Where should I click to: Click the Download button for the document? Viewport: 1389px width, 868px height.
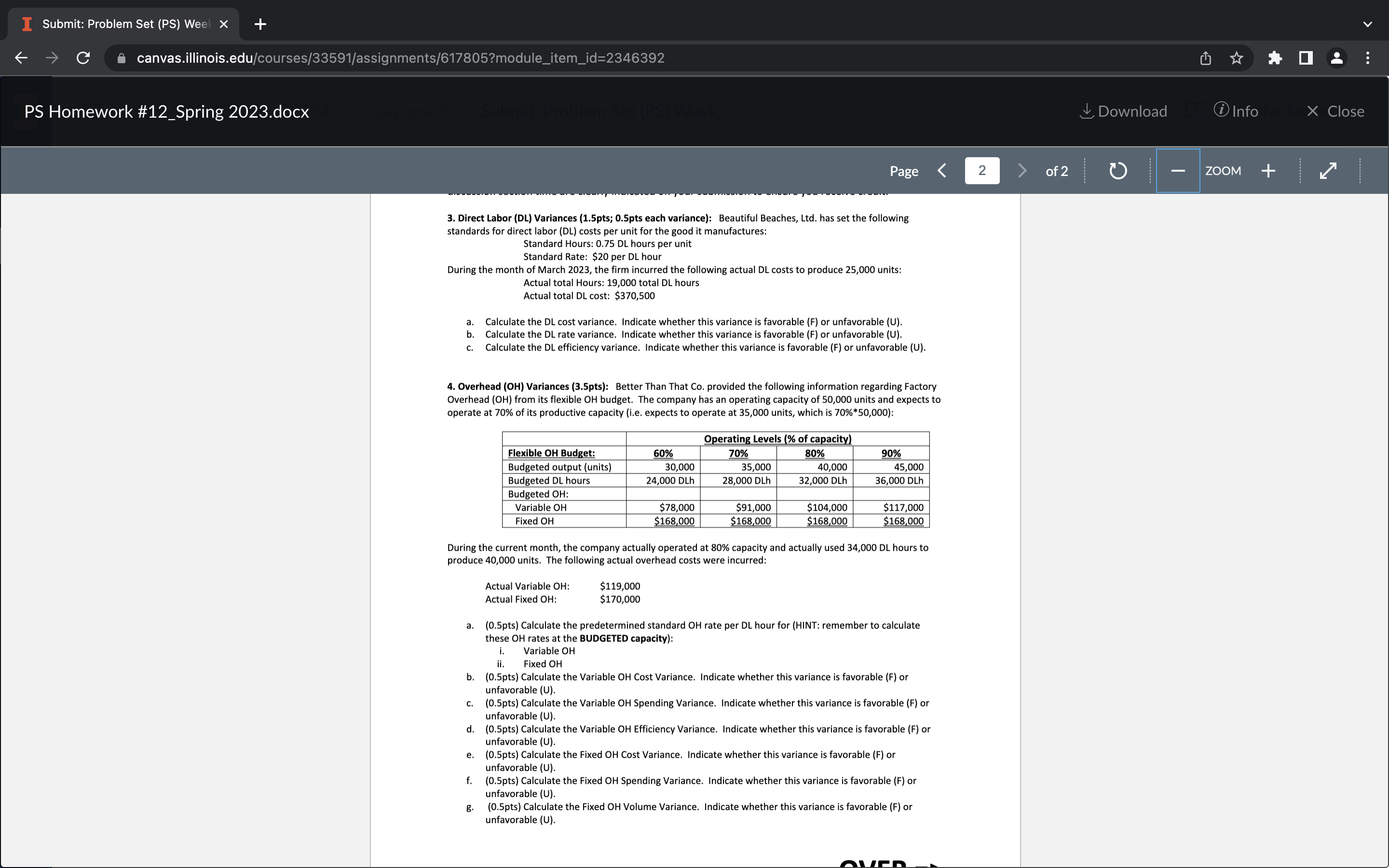click(x=1121, y=111)
